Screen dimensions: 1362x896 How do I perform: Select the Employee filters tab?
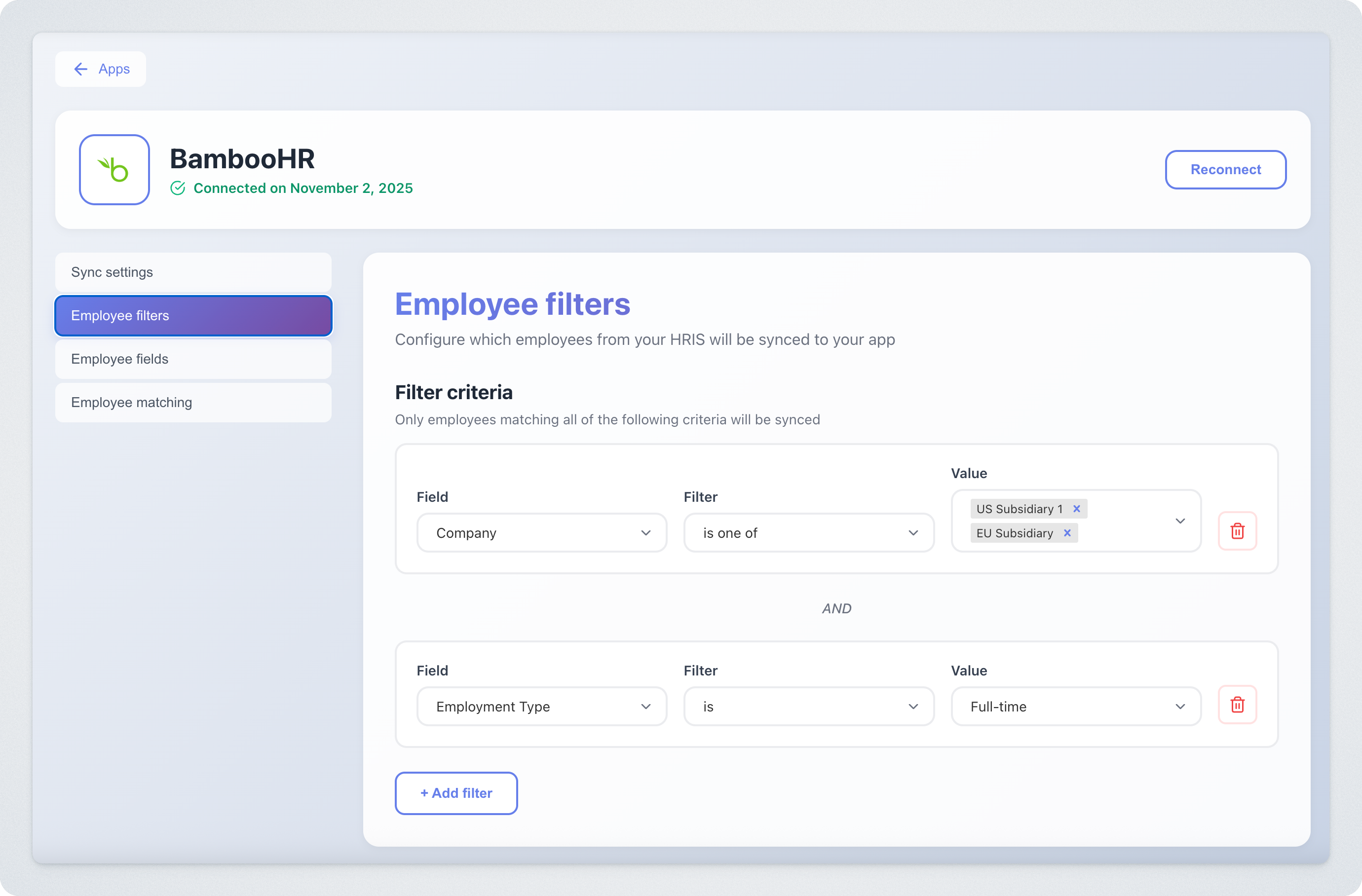point(193,316)
